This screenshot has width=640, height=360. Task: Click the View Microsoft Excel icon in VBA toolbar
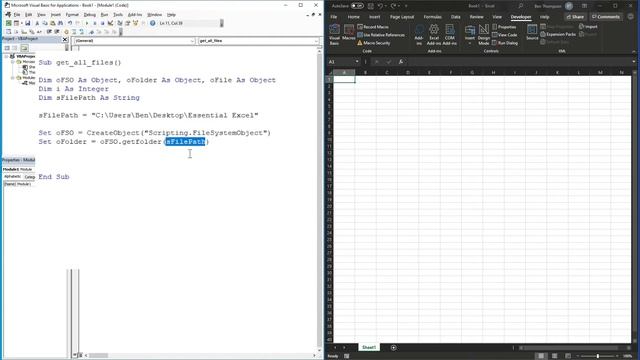8,23
